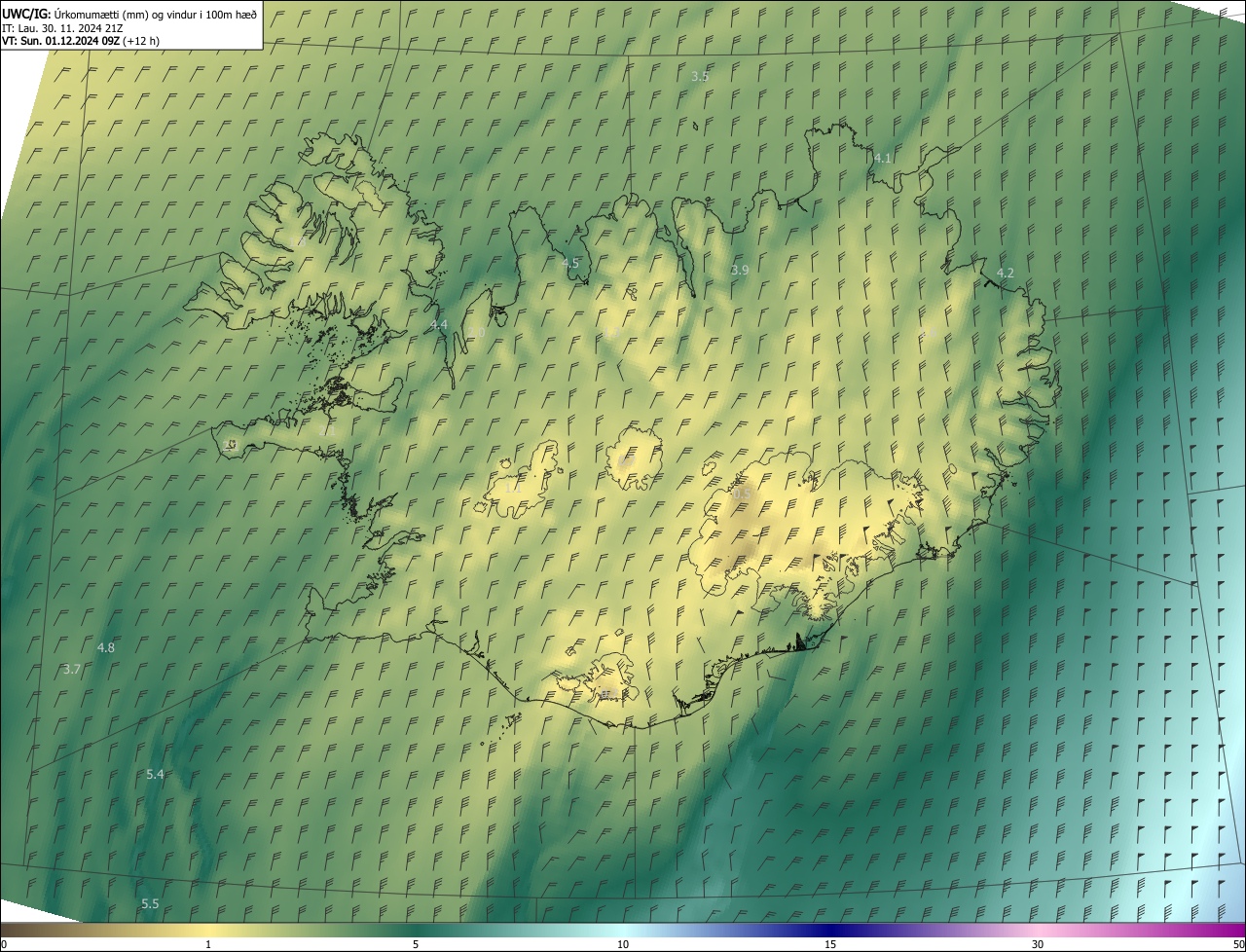Click the colorbar tick label 0
The width and height of the screenshot is (1246, 952).
pyautogui.click(x=3, y=944)
